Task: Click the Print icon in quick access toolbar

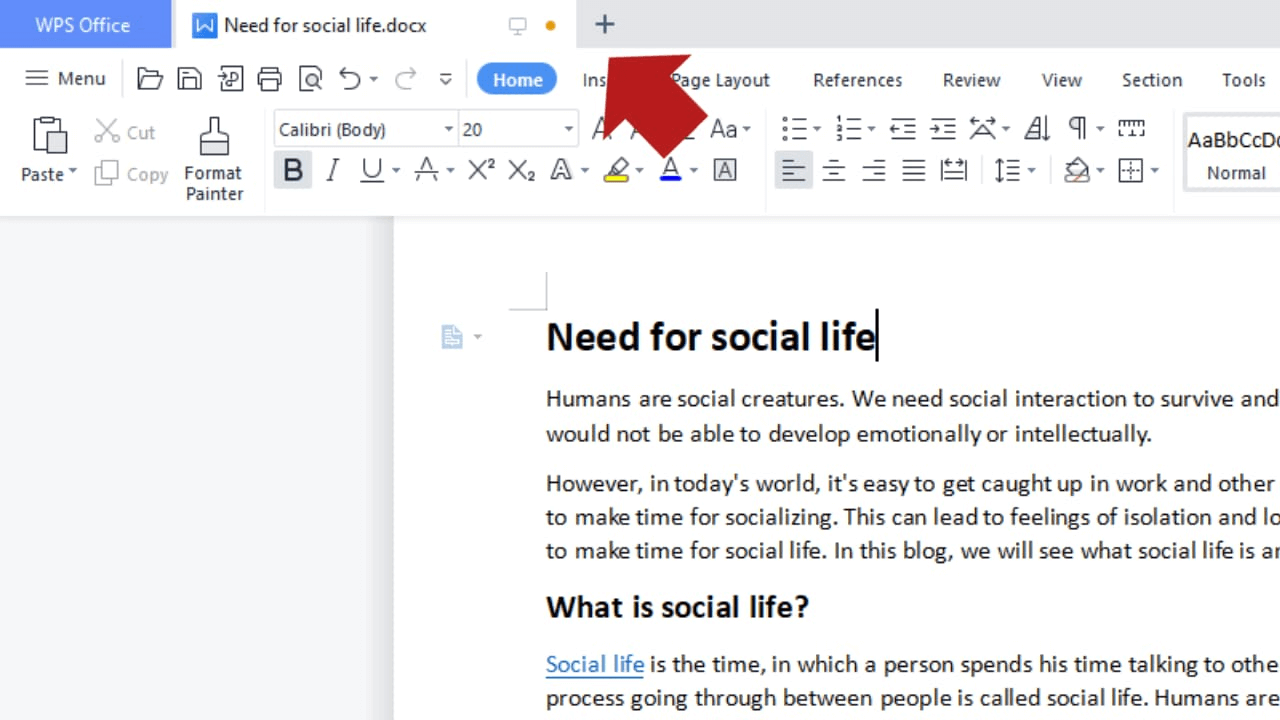Action: coord(269,78)
